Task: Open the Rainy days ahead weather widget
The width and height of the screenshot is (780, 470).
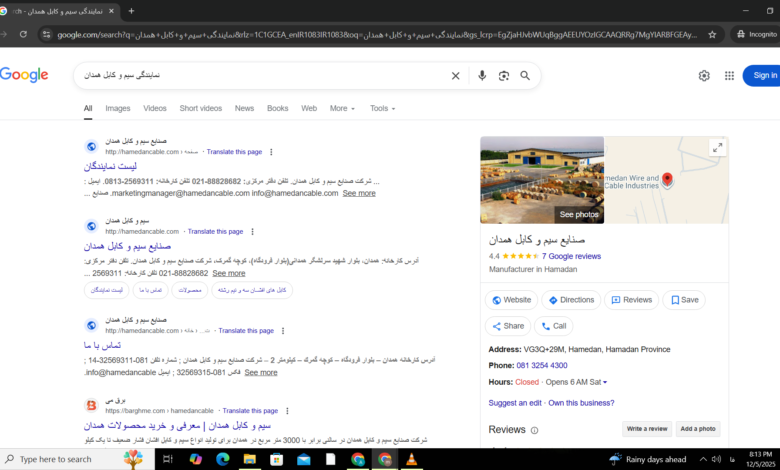Action: pyautogui.click(x=648, y=459)
